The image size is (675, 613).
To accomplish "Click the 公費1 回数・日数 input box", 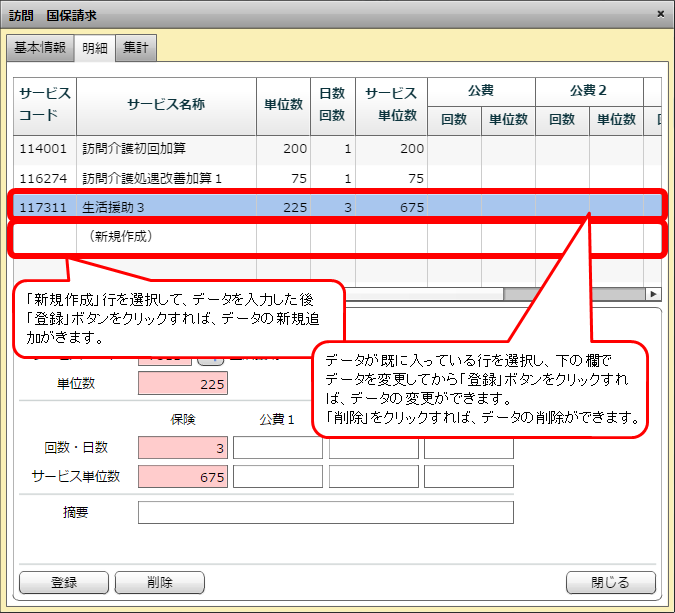I will pos(277,447).
